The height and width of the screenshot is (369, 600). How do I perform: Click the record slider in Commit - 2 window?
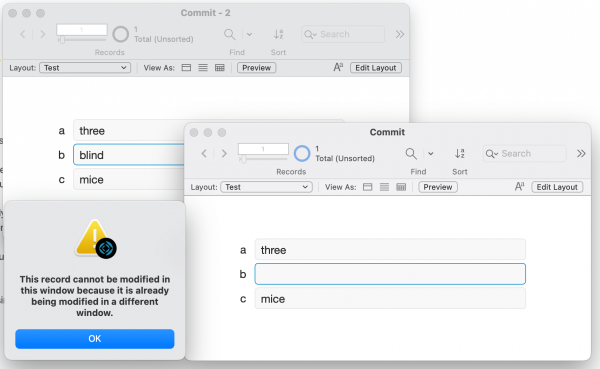click(81, 39)
